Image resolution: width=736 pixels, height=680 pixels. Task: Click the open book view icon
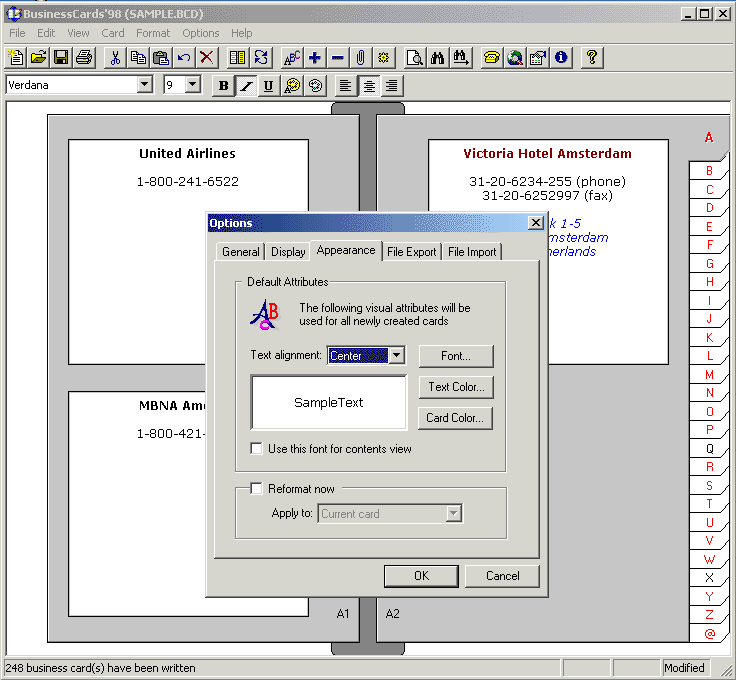pos(238,58)
